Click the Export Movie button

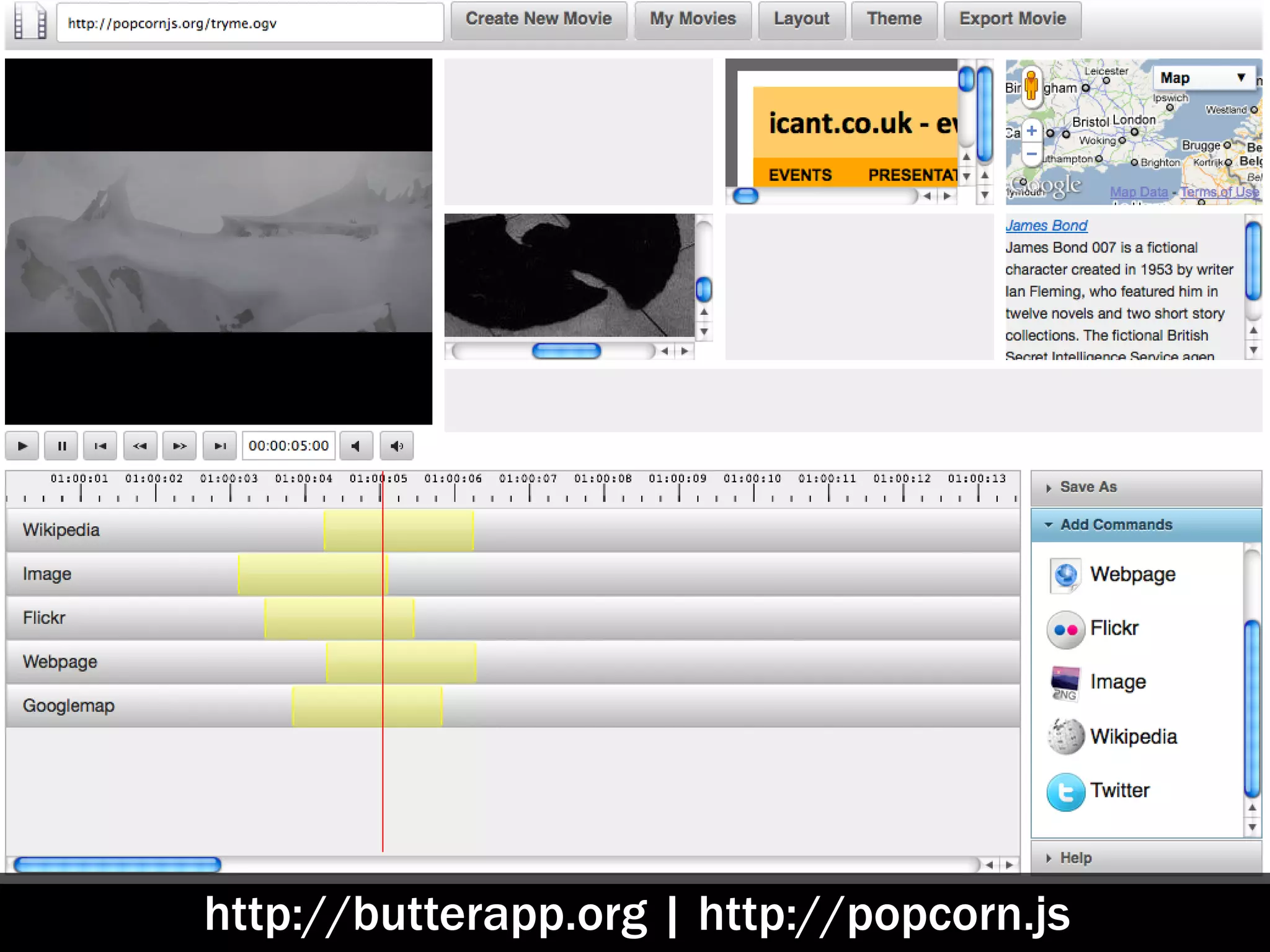[x=1012, y=20]
